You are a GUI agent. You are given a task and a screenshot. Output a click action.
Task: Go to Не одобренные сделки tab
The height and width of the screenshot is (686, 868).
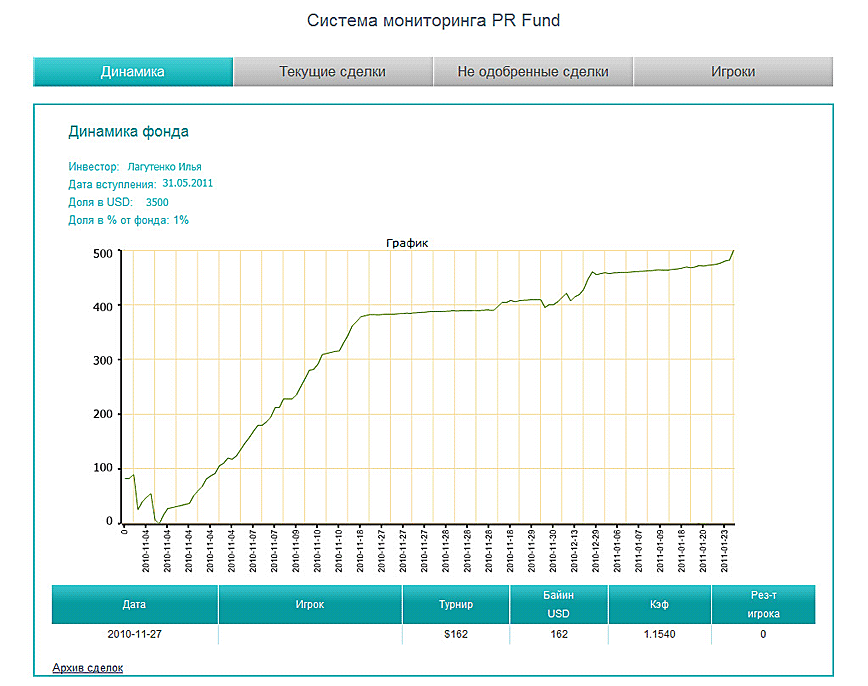pyautogui.click(x=532, y=72)
